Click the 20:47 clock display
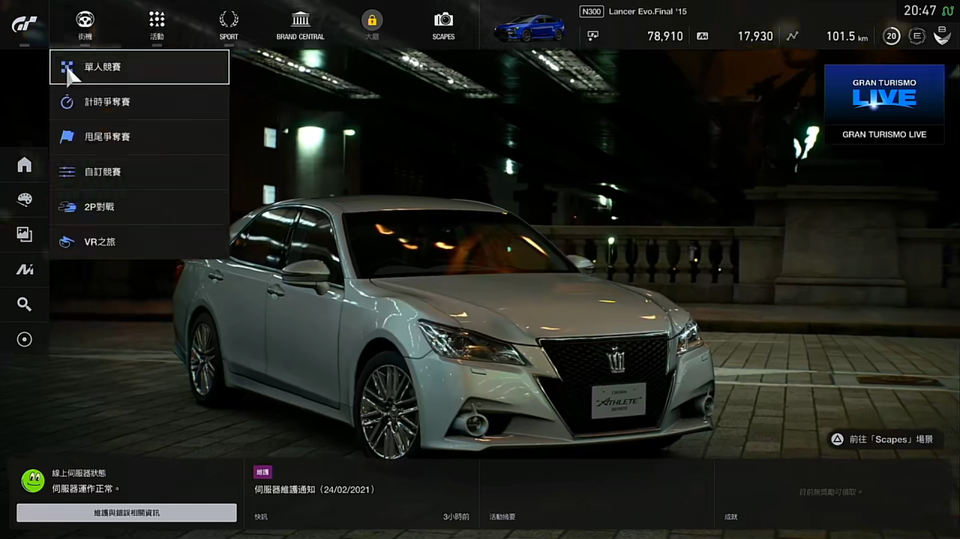960x539 pixels. pyautogui.click(x=920, y=10)
